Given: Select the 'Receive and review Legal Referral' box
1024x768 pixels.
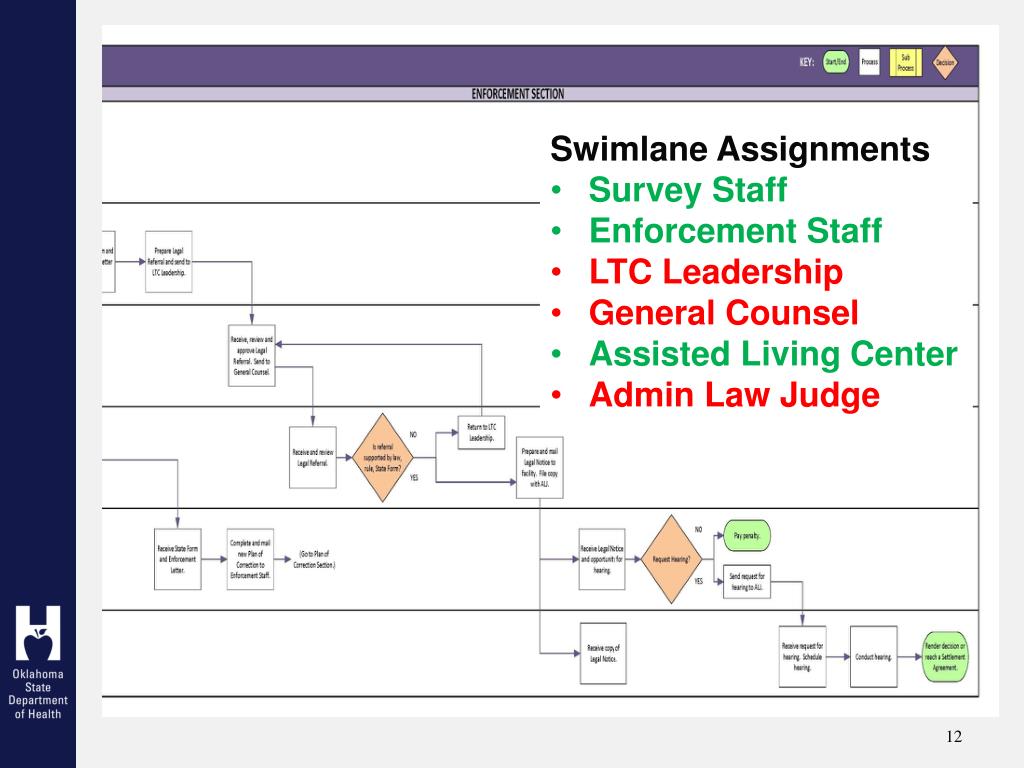Looking at the screenshot, I should point(313,457).
